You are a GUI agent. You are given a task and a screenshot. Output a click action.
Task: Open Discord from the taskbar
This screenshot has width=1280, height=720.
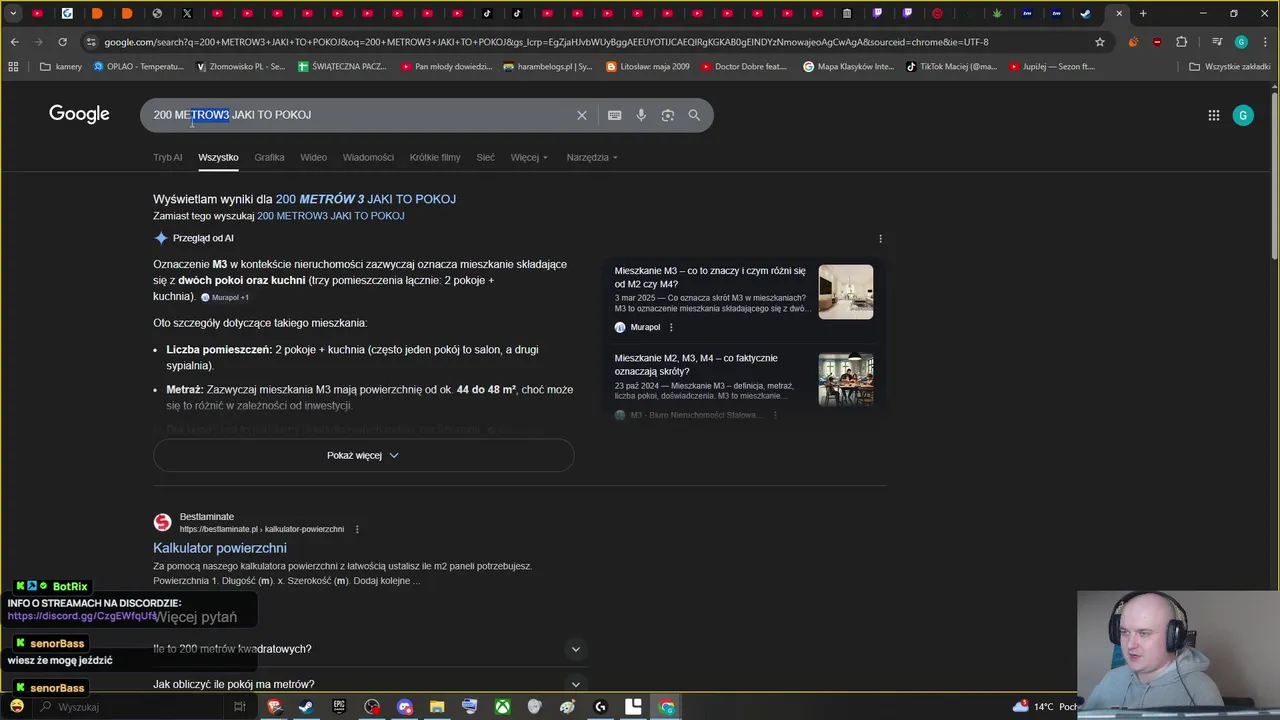(x=405, y=707)
